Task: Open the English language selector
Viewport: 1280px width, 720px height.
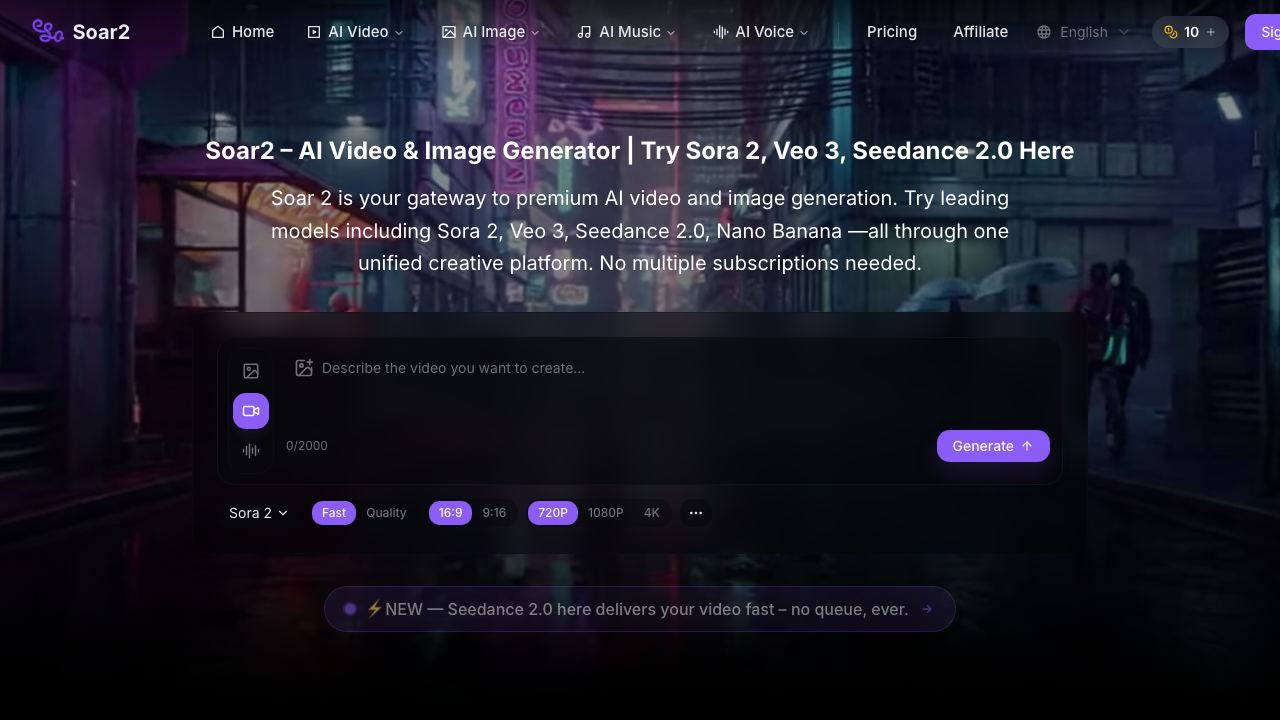Action: click(1083, 32)
